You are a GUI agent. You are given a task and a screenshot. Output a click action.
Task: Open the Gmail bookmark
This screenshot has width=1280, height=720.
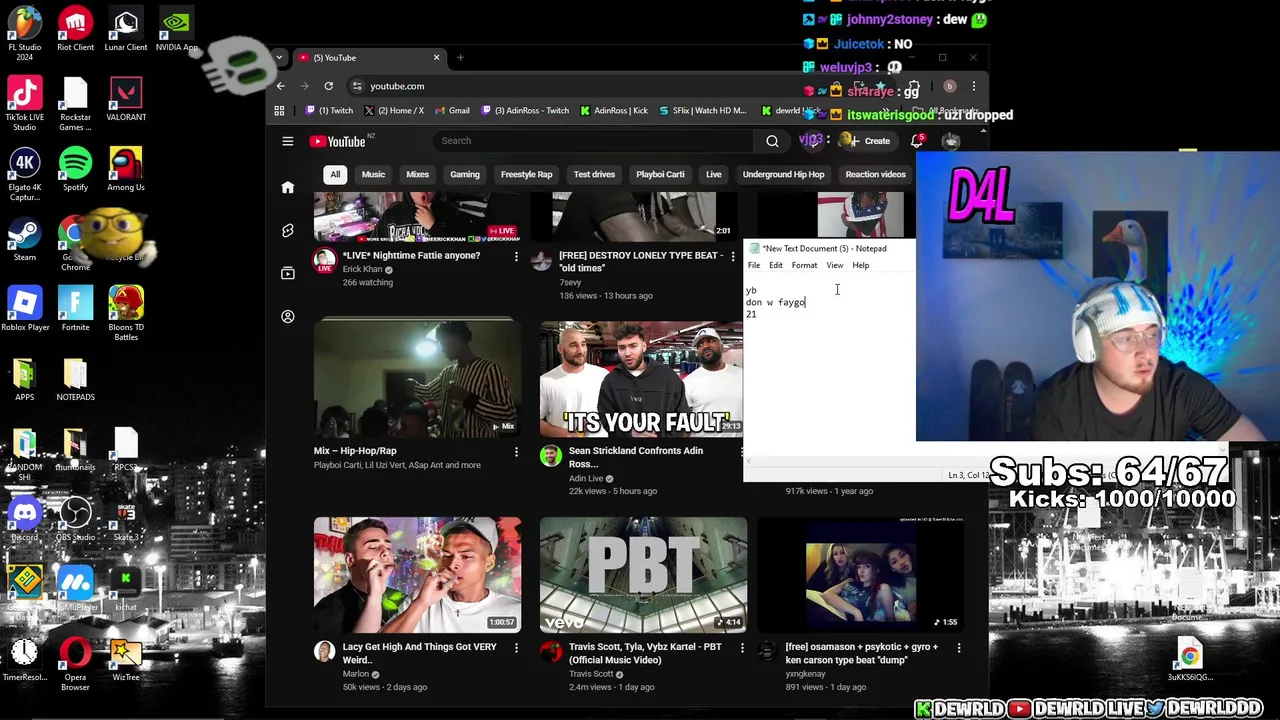[453, 110]
